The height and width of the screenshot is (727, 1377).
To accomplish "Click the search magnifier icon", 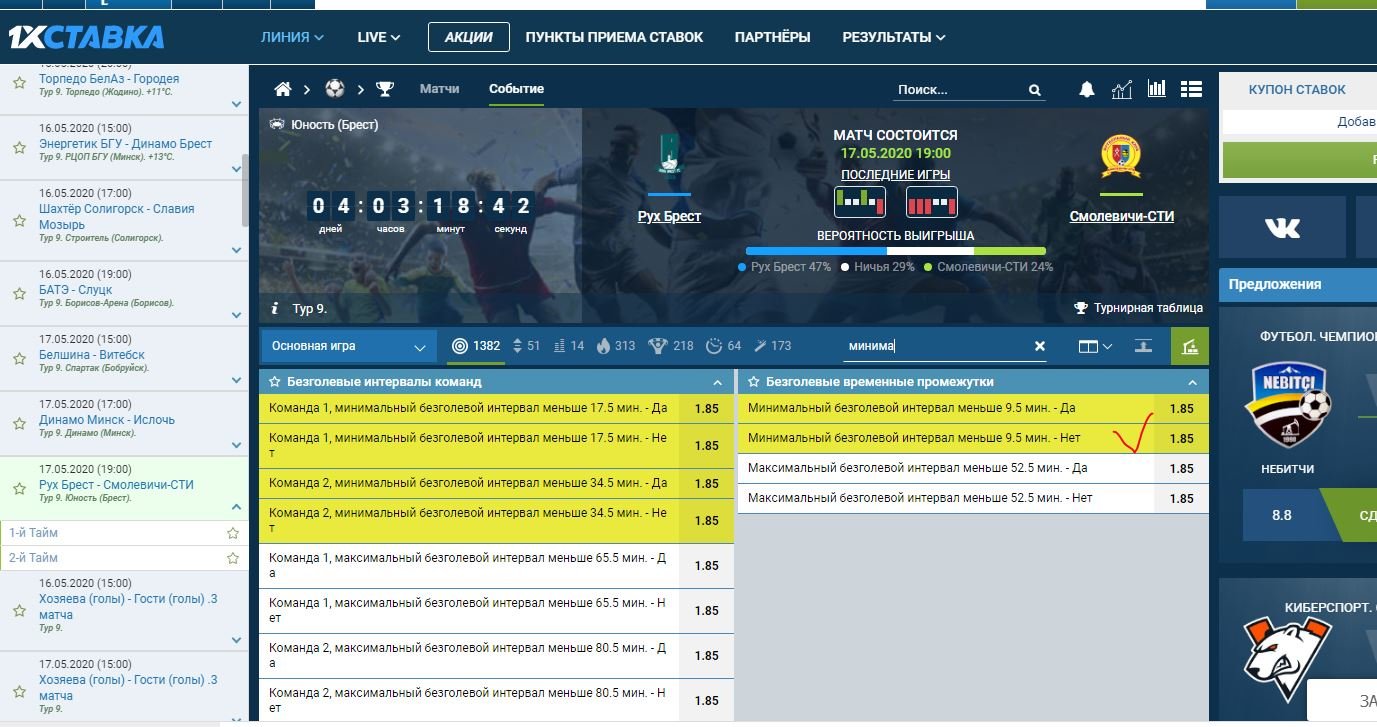I will coord(1035,90).
